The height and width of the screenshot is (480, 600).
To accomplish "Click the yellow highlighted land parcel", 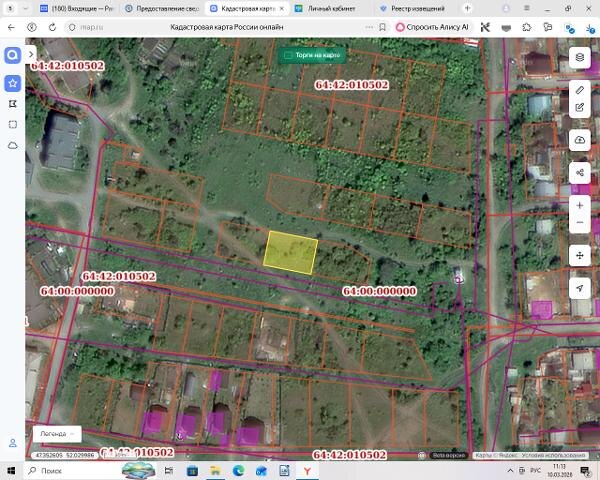I will pos(291,253).
